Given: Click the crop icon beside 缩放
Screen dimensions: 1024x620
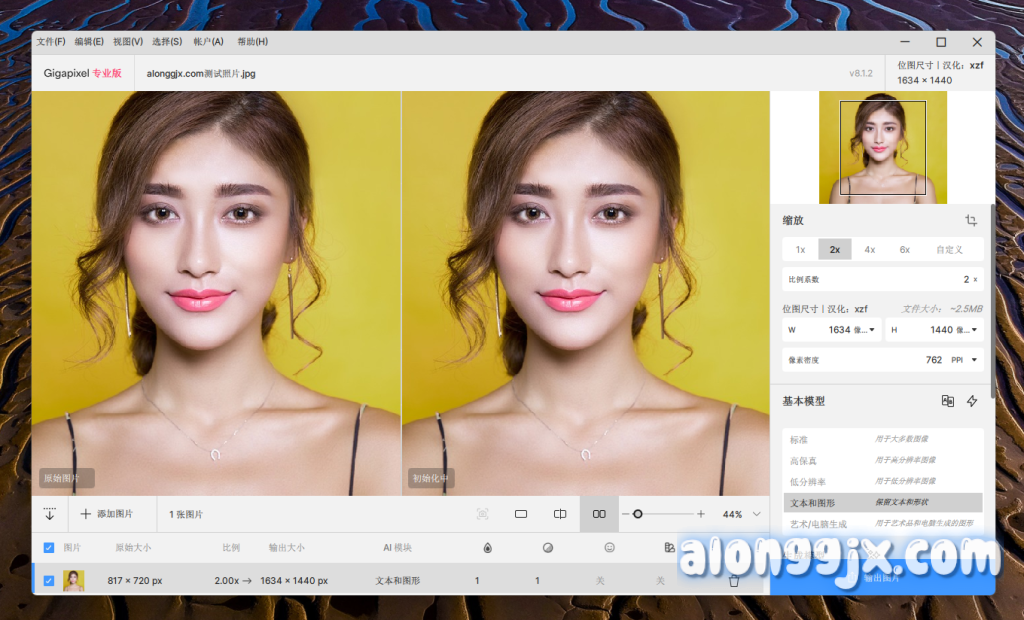Looking at the screenshot, I should coord(971,220).
